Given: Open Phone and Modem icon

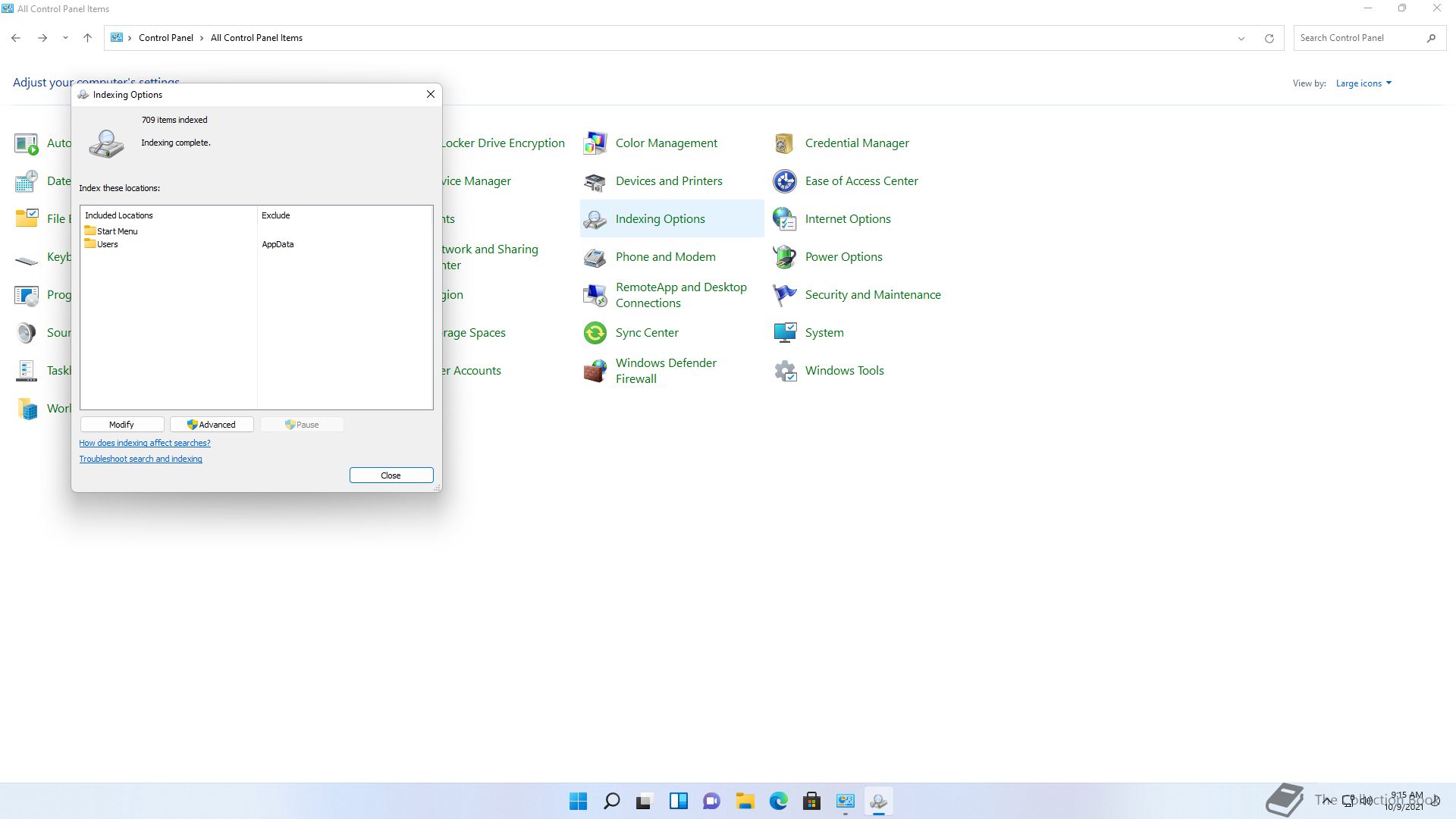Looking at the screenshot, I should [595, 257].
